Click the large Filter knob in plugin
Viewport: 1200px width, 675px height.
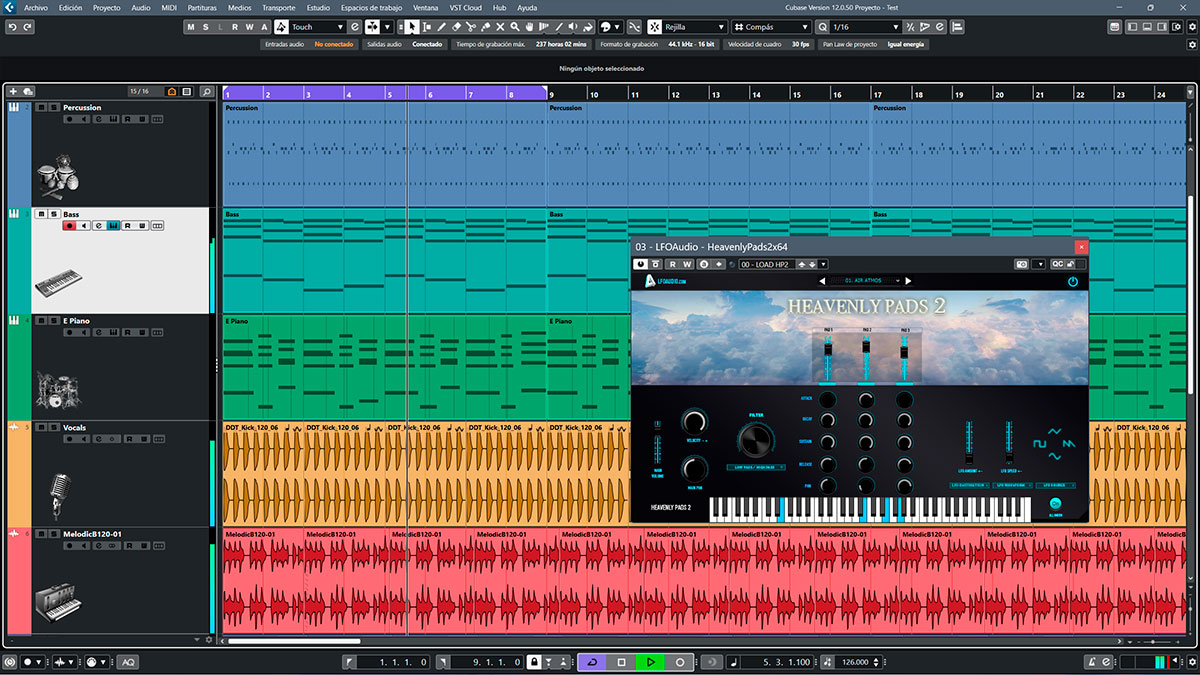(756, 440)
